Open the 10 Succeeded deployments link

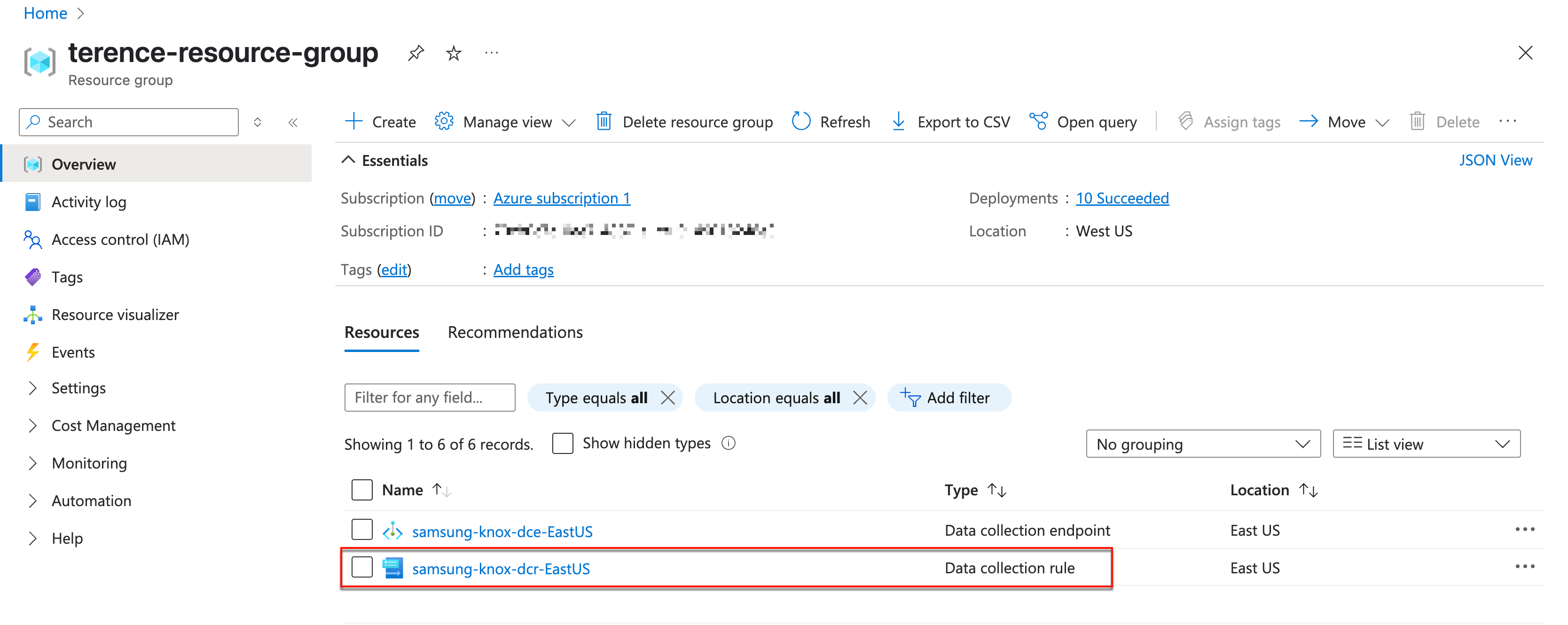point(1122,198)
